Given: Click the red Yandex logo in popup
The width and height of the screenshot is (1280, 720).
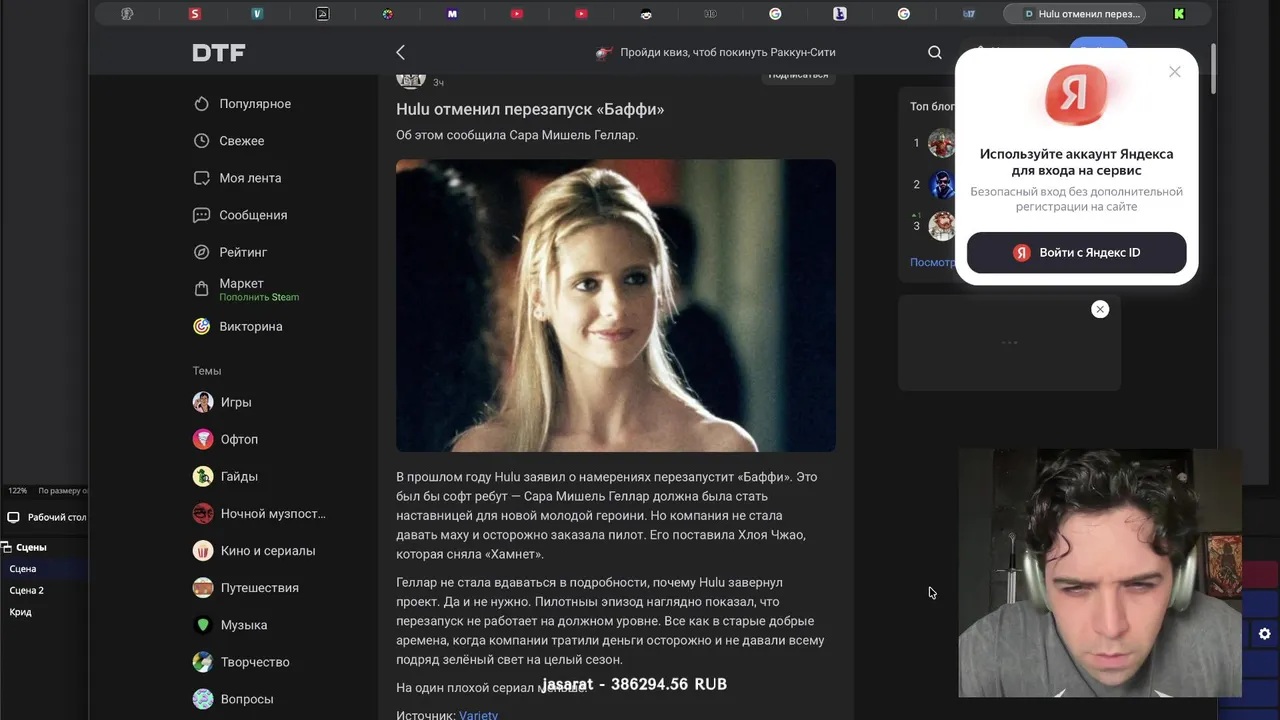Looking at the screenshot, I should pyautogui.click(x=1076, y=96).
